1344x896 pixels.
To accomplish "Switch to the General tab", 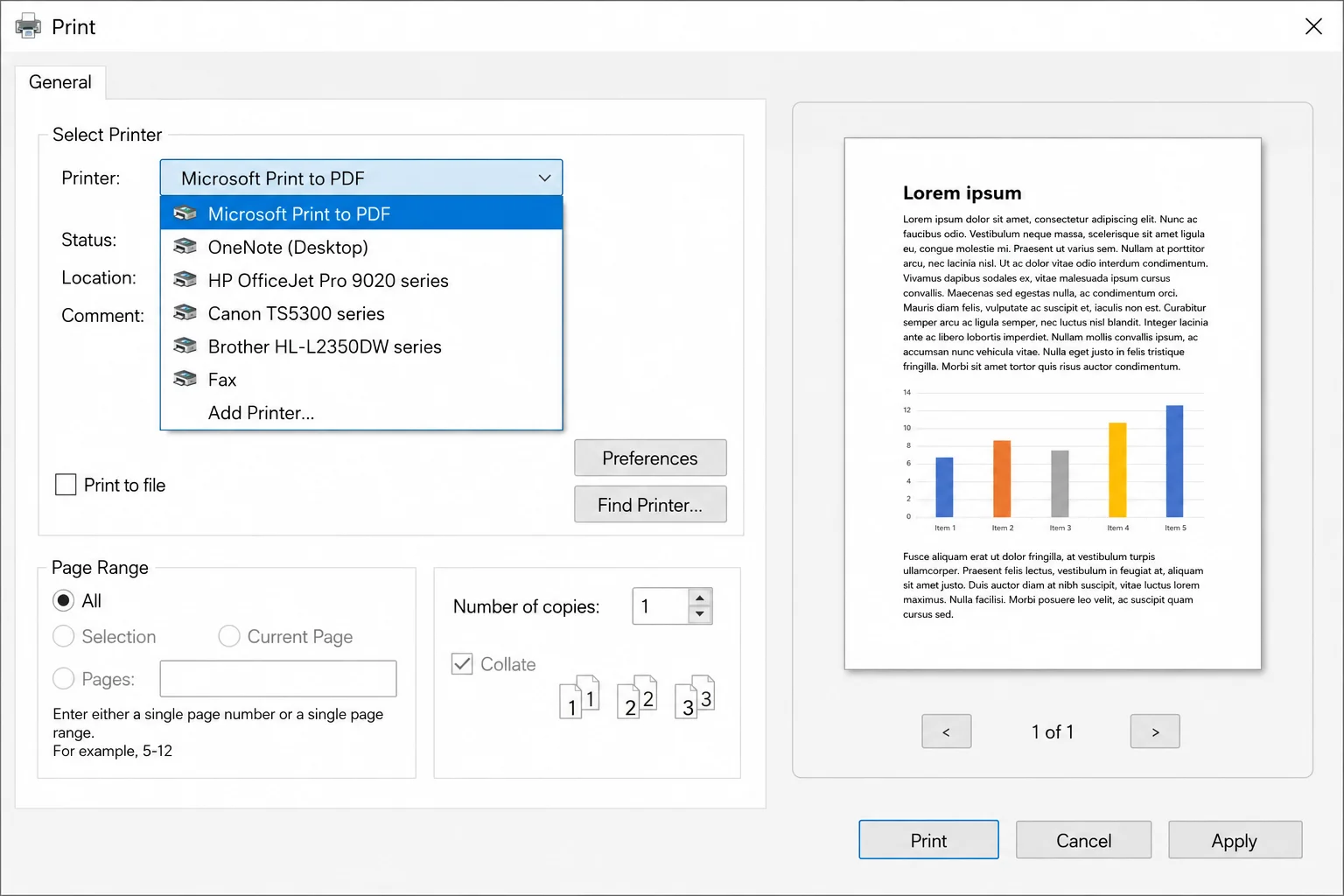I will pos(60,82).
